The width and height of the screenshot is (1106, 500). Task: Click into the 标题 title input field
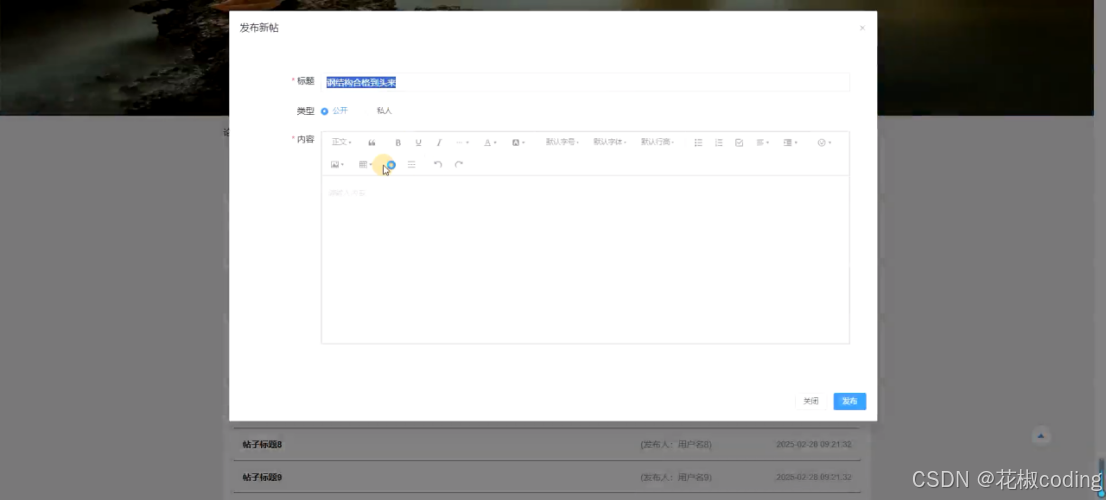point(585,83)
